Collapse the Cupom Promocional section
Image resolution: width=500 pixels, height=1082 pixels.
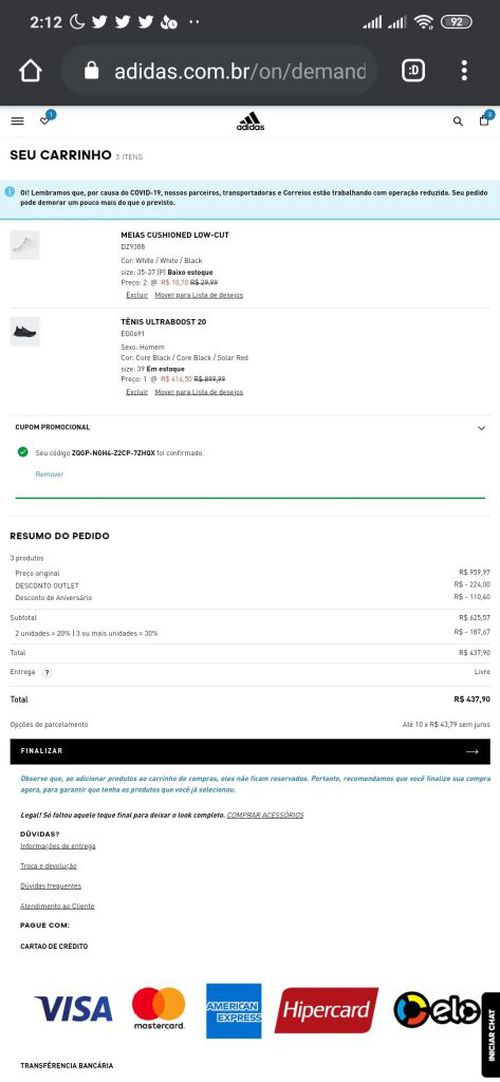click(481, 428)
